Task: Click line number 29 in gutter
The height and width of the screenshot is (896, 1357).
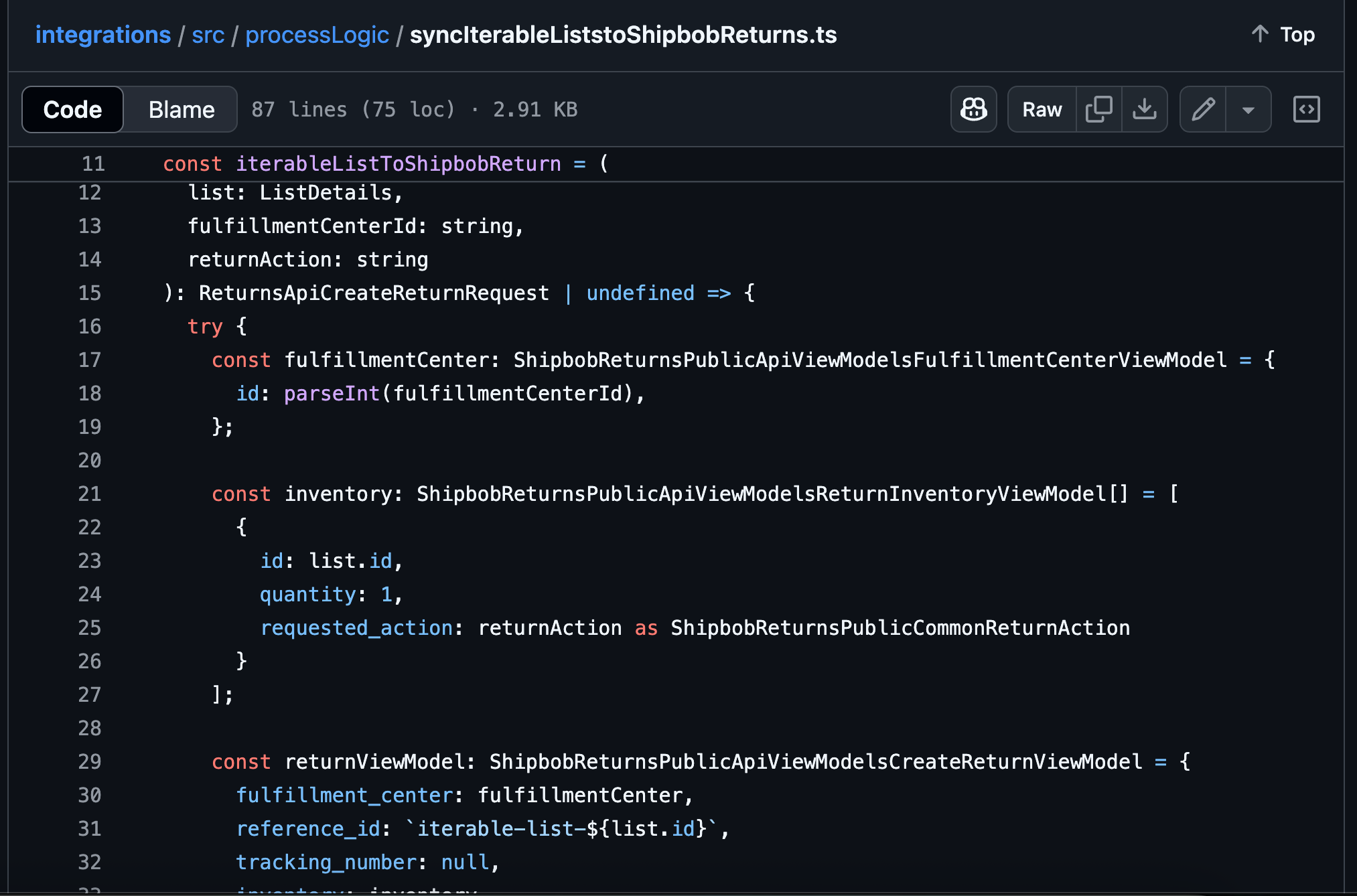Action: (90, 761)
